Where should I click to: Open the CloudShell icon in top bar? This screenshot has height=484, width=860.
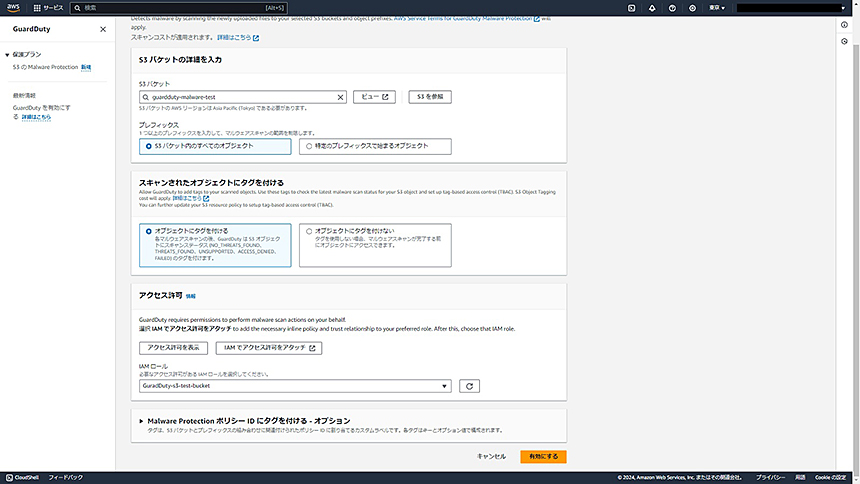(x=631, y=8)
